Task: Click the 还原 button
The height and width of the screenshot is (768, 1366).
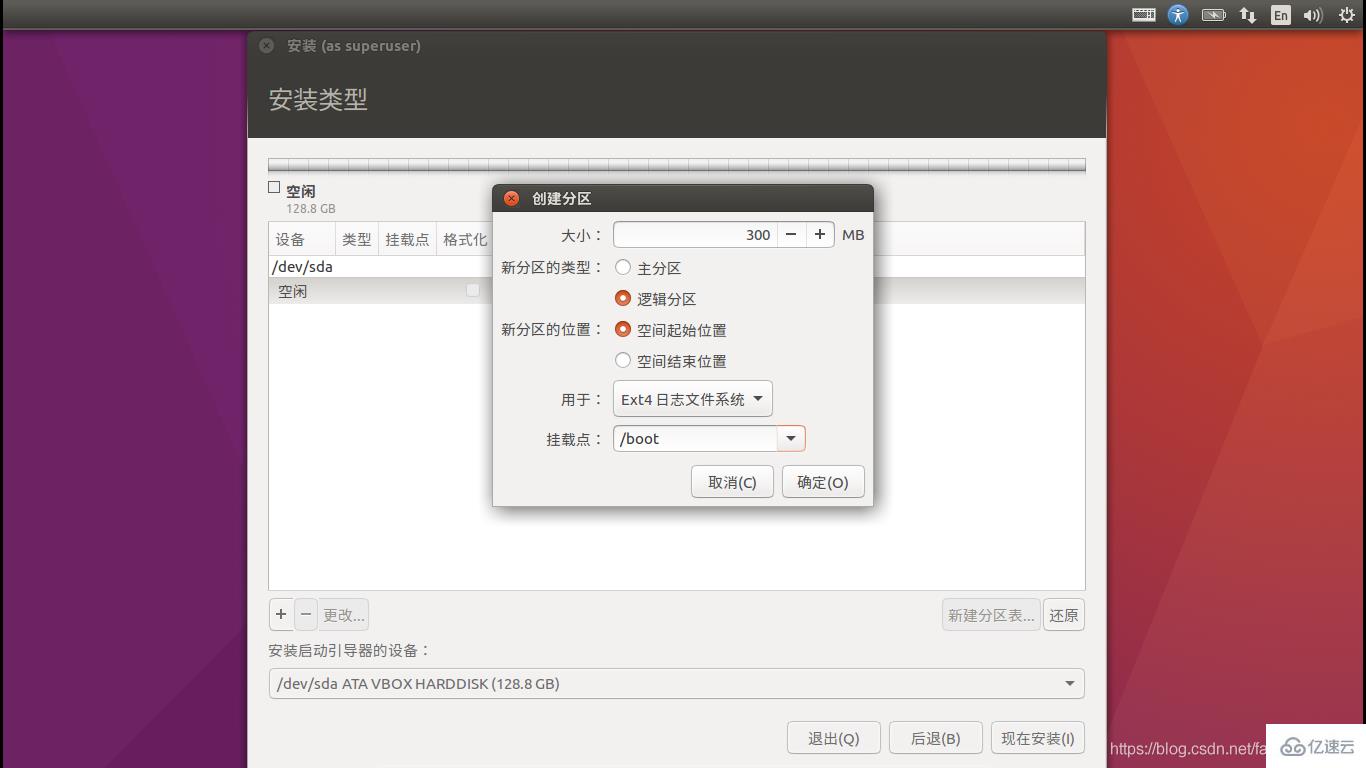Action: [x=1064, y=615]
